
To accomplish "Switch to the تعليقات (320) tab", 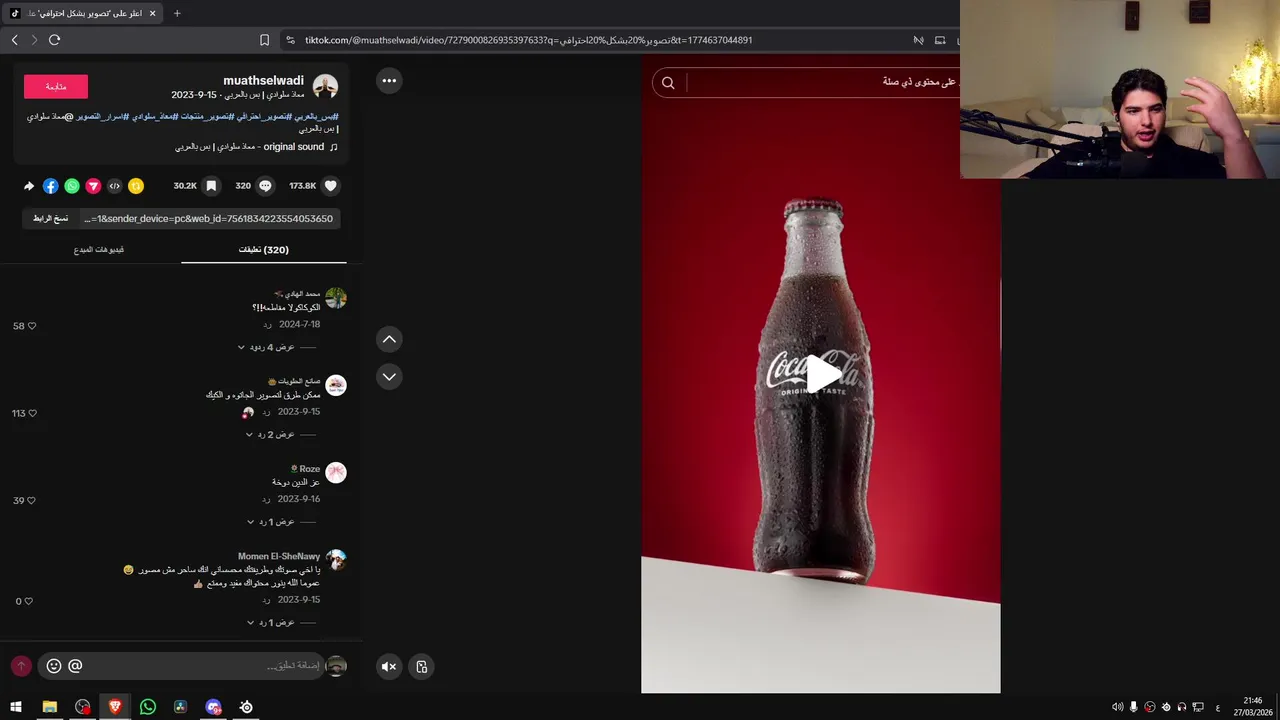I will coord(264,250).
